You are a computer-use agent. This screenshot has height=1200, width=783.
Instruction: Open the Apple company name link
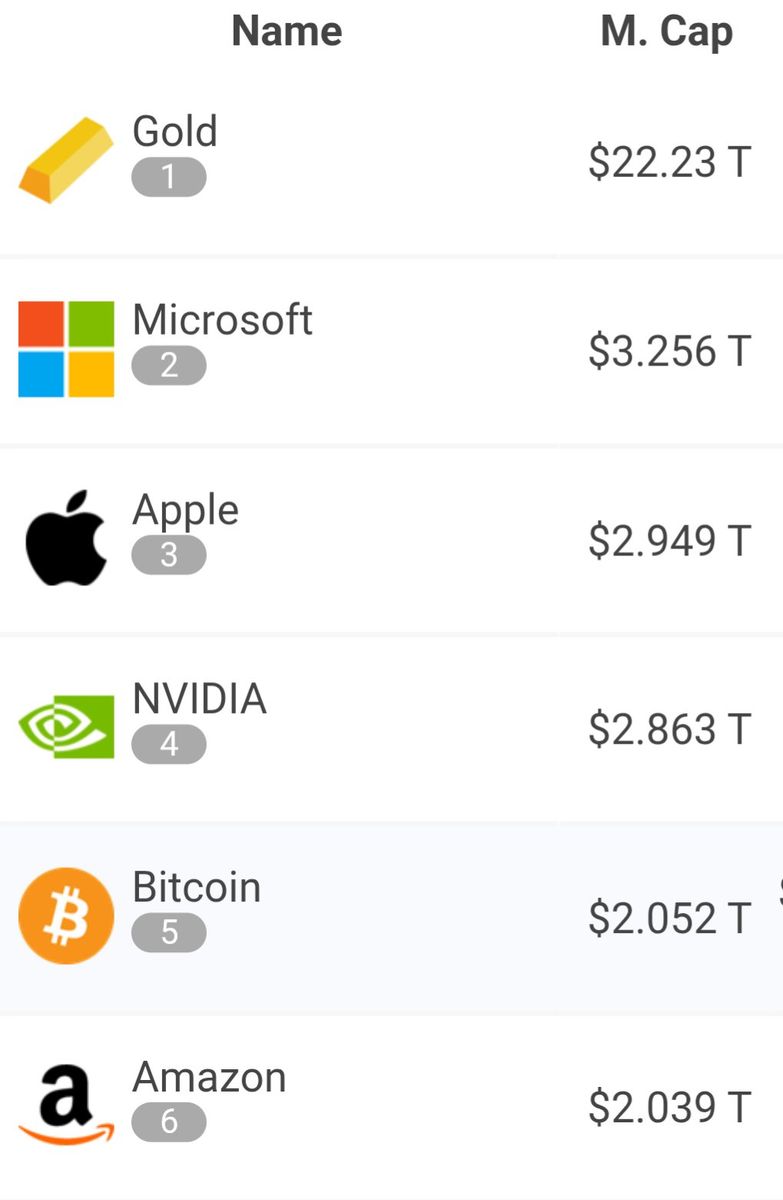pyautogui.click(x=186, y=510)
